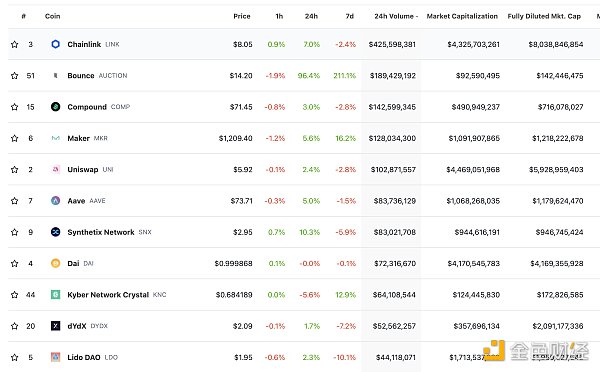The width and height of the screenshot is (600, 372).
Task: Click the Compound coin logo
Action: coord(55,107)
